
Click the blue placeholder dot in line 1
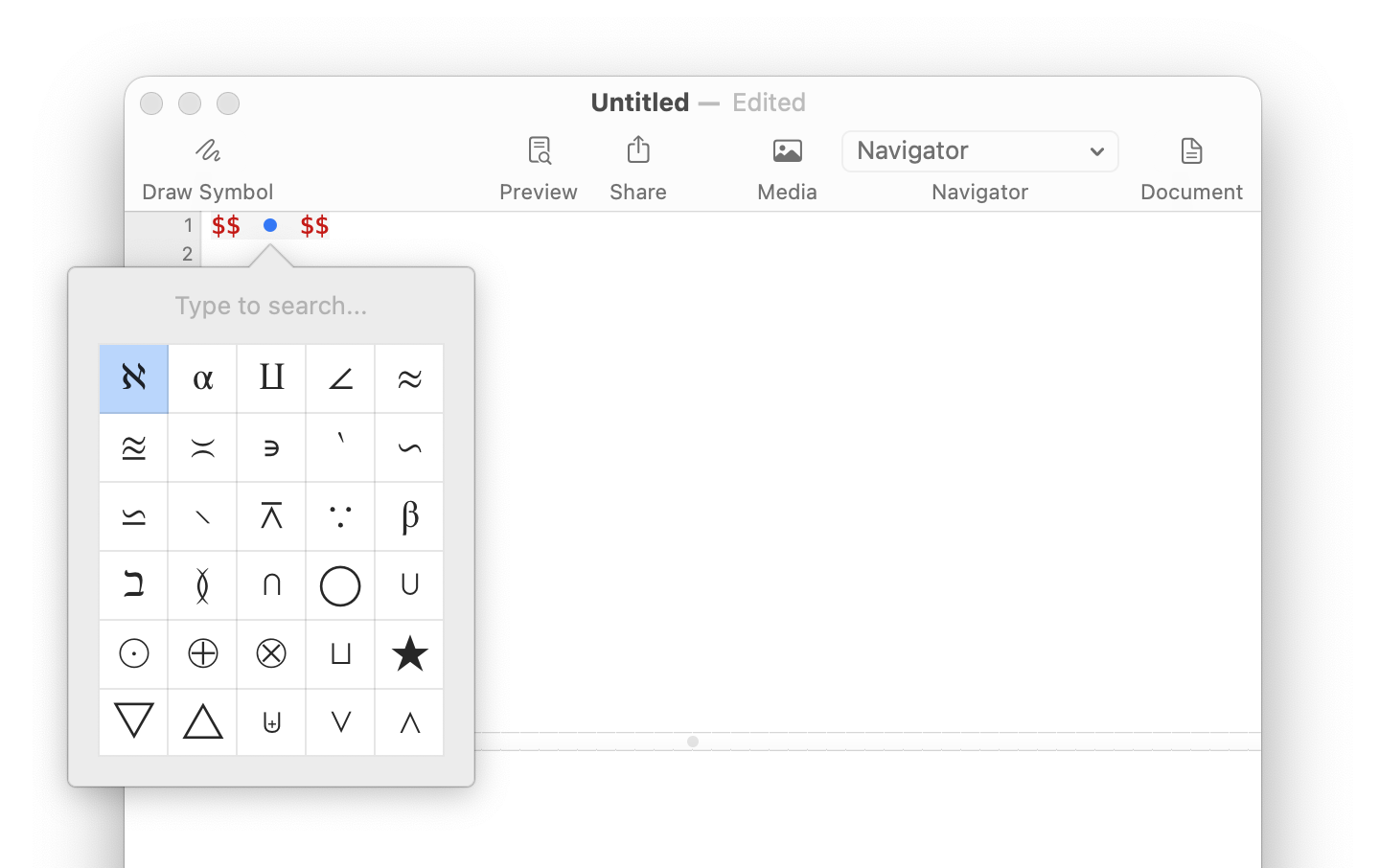[270, 225]
